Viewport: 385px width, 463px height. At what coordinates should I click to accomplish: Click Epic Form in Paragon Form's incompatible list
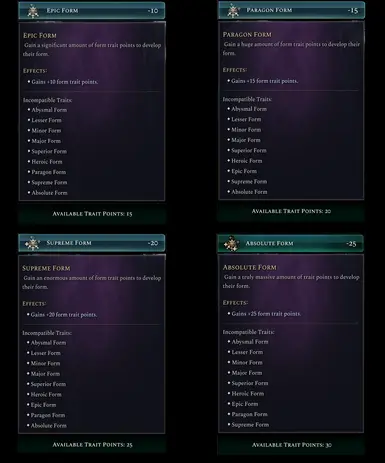pos(244,171)
